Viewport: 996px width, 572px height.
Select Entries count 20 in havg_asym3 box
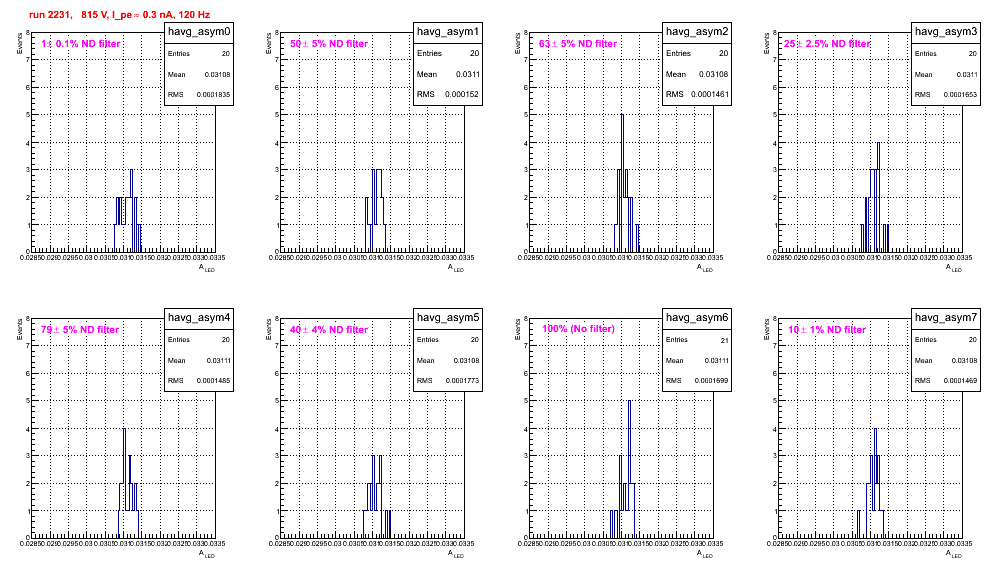(973, 54)
